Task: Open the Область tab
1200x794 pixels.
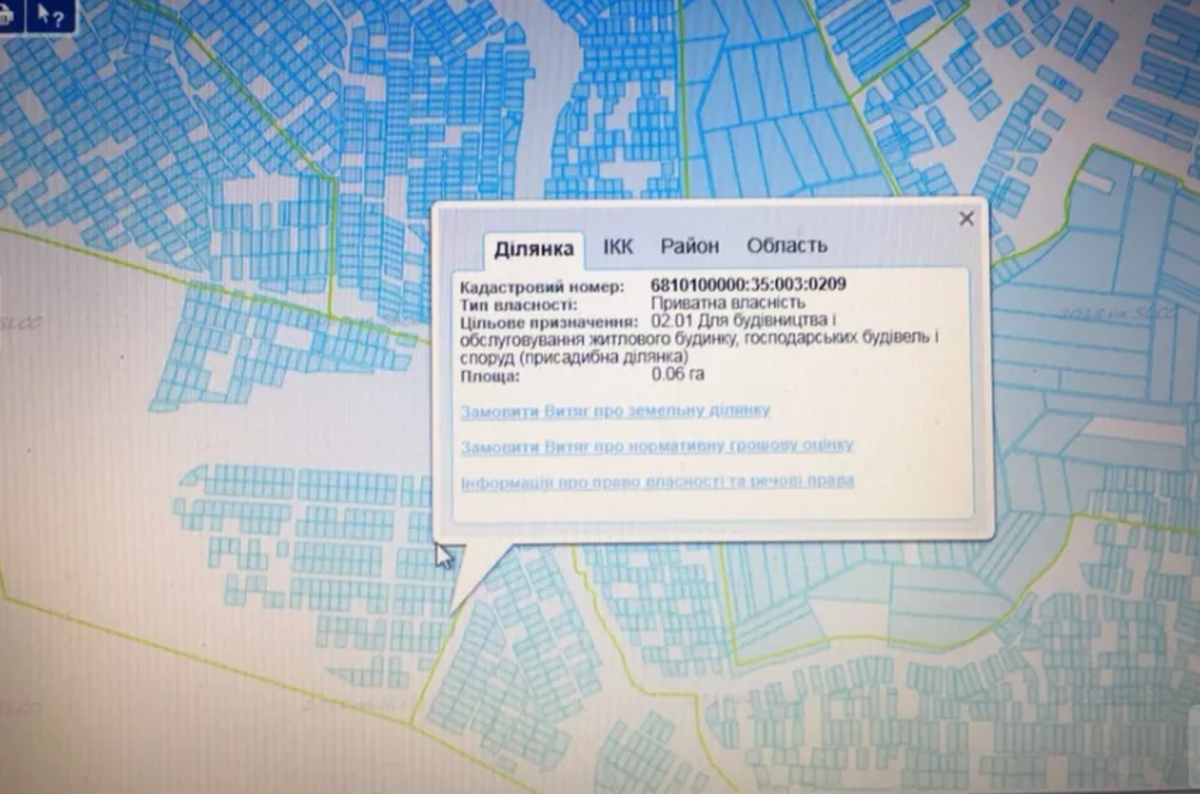Action: coord(787,246)
